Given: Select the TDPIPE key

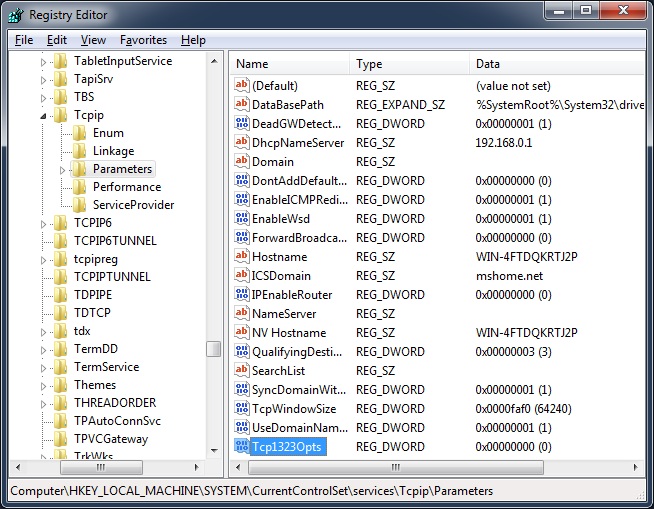Looking at the screenshot, I should point(93,295).
